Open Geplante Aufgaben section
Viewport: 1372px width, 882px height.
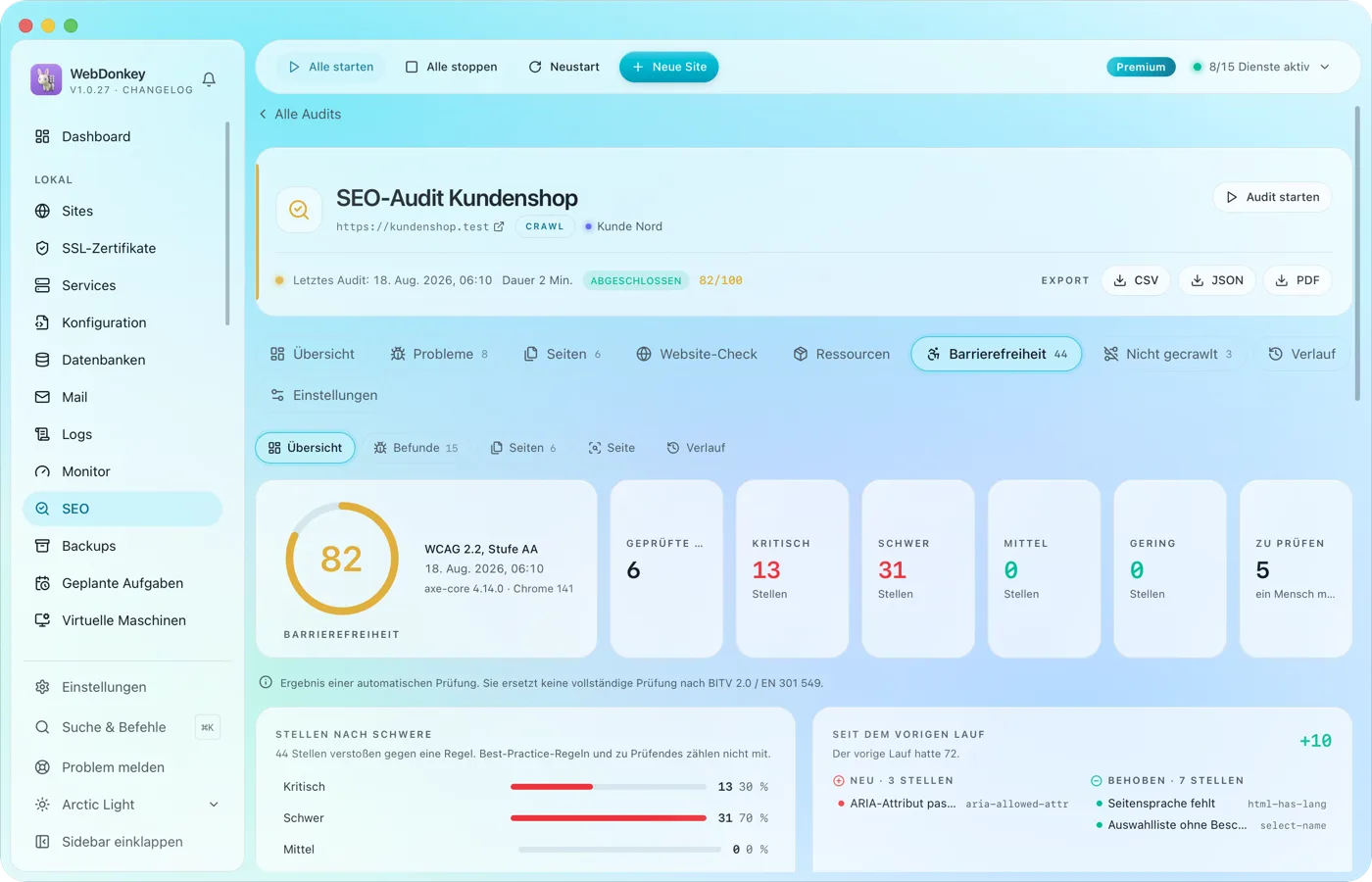tap(123, 583)
